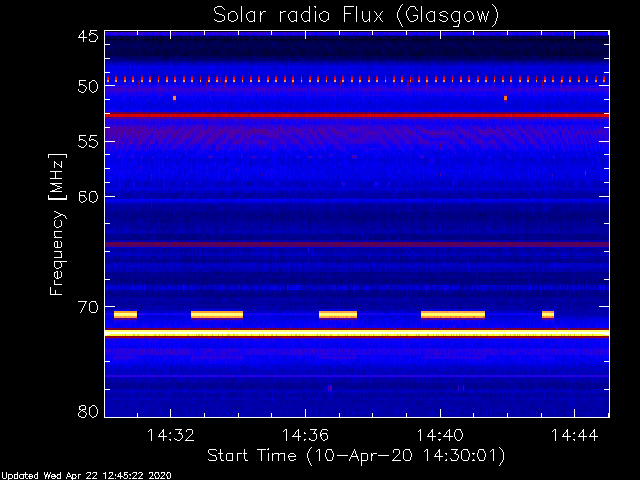The width and height of the screenshot is (640, 480).
Task: Click the longest yellow burst segment near 14:40
Action: [453, 315]
